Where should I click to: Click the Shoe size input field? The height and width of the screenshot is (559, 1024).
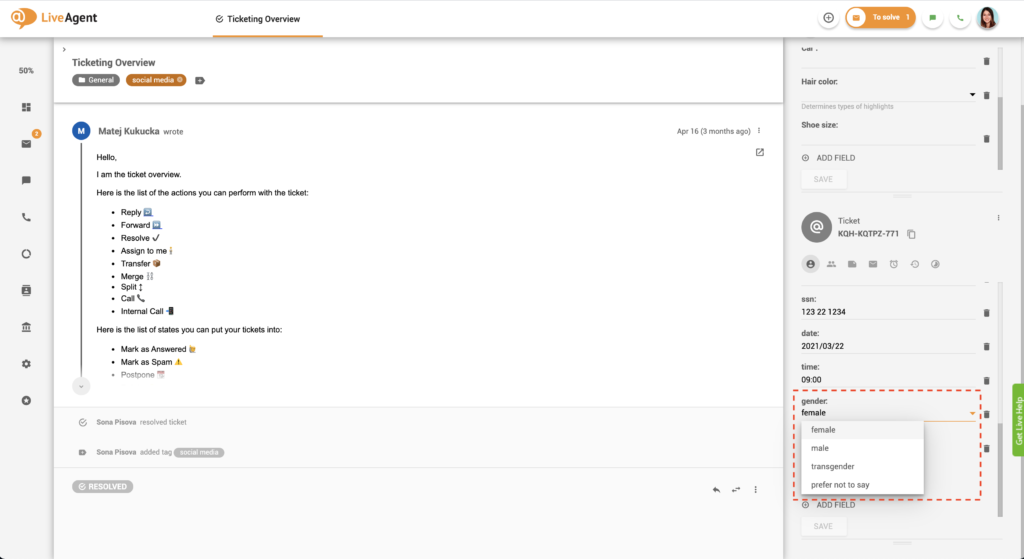click(886, 139)
